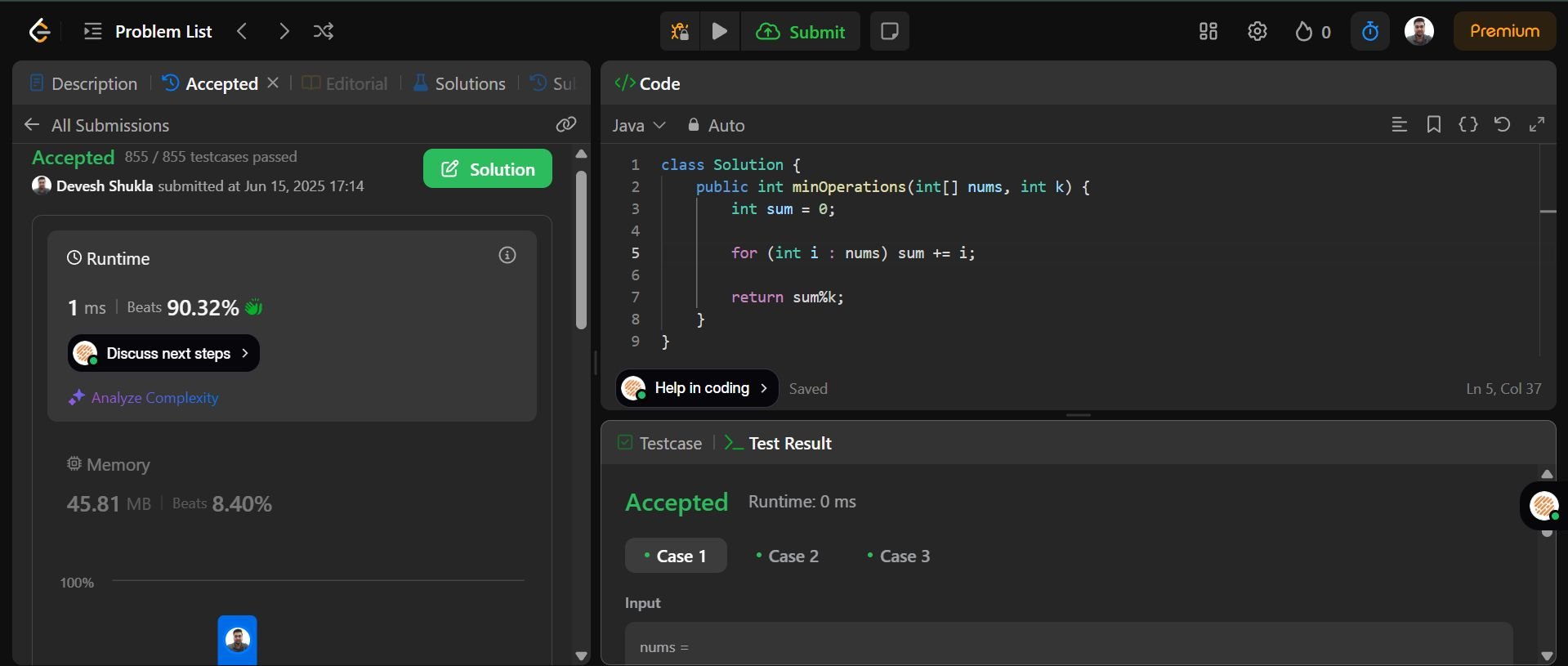This screenshot has height=666, width=1568.
Task: Expand the Help in coding chevron
Action: point(763,388)
